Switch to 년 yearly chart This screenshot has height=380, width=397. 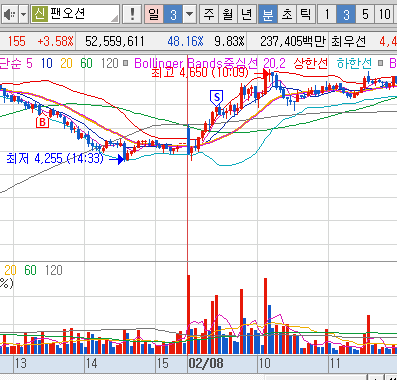pos(247,14)
